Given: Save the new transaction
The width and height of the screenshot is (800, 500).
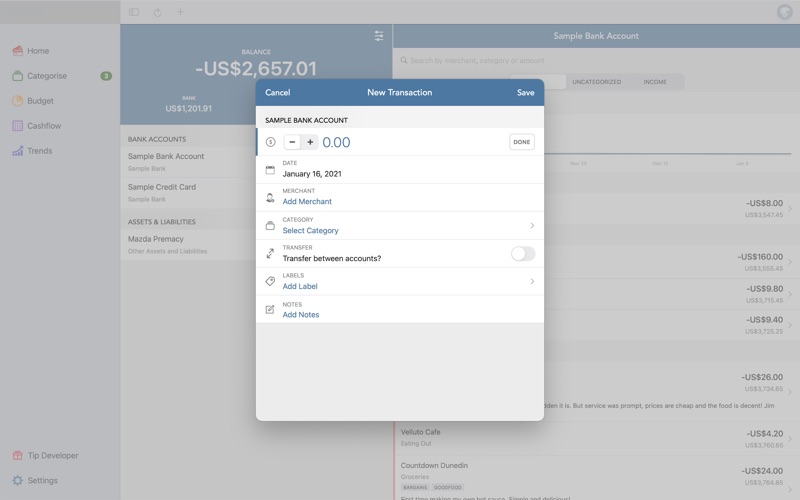Looking at the screenshot, I should pyautogui.click(x=526, y=92).
